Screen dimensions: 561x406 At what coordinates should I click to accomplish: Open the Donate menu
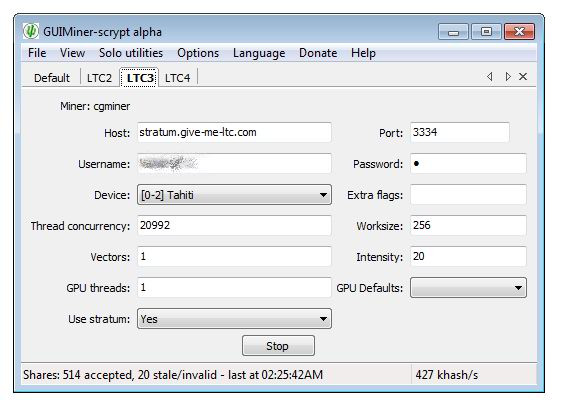318,53
